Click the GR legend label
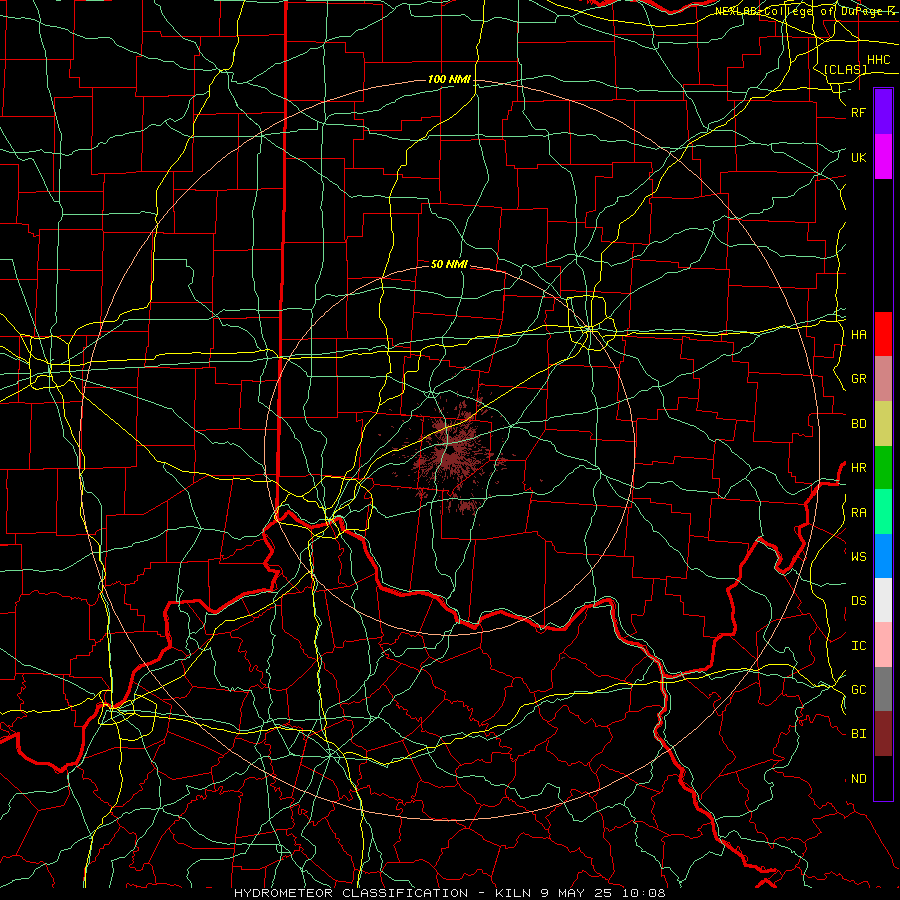The height and width of the screenshot is (900, 900). tap(858, 379)
